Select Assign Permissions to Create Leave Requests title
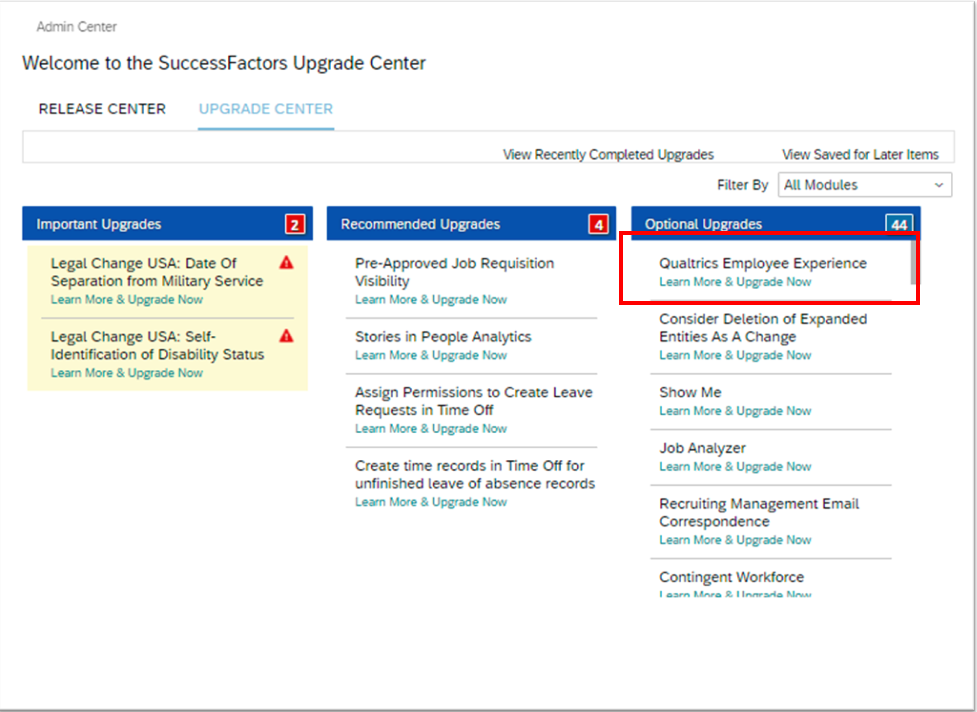Image resolution: width=977 pixels, height=712 pixels. pyautogui.click(x=474, y=401)
